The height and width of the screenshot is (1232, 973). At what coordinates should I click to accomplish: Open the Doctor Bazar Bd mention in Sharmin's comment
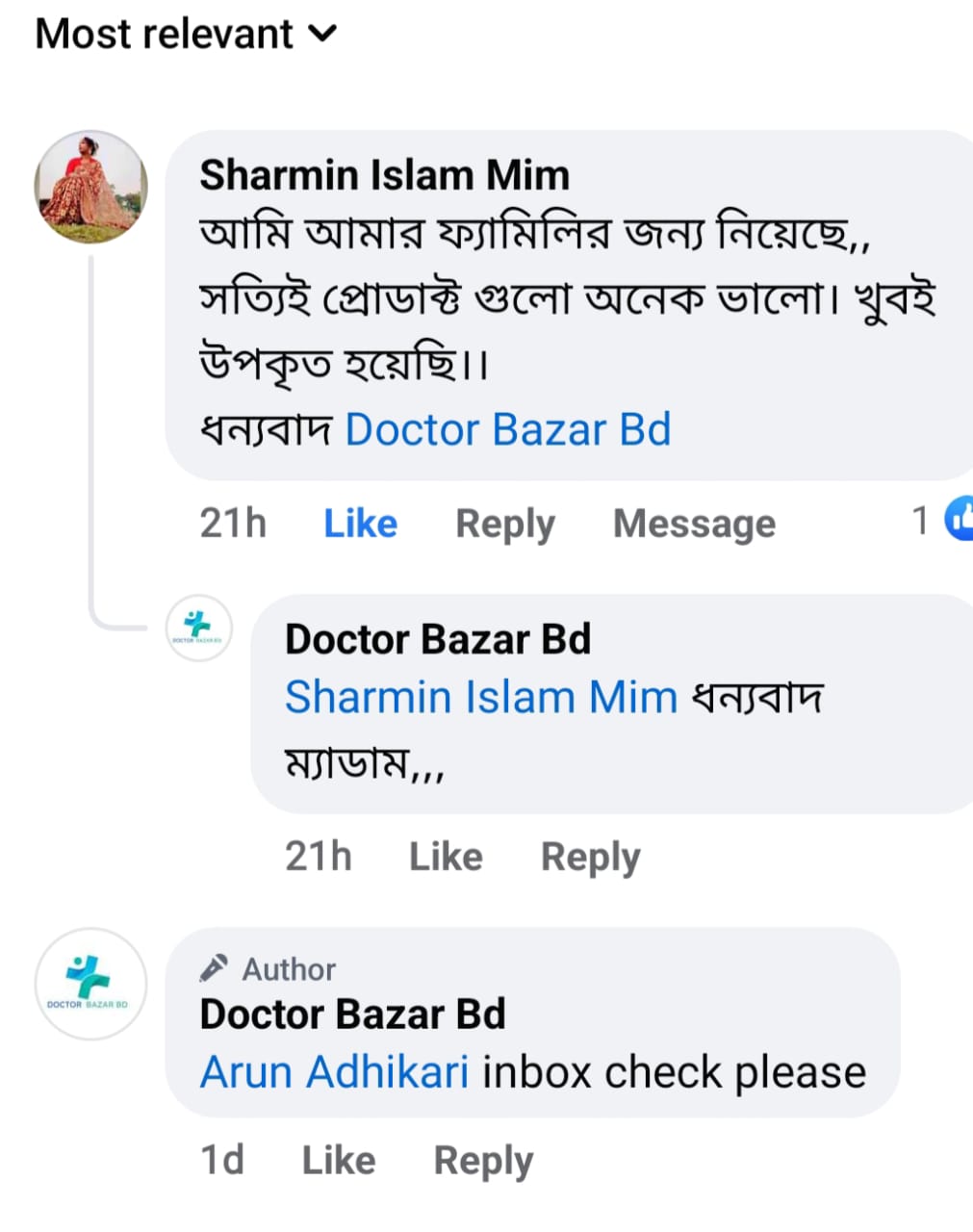click(x=507, y=430)
